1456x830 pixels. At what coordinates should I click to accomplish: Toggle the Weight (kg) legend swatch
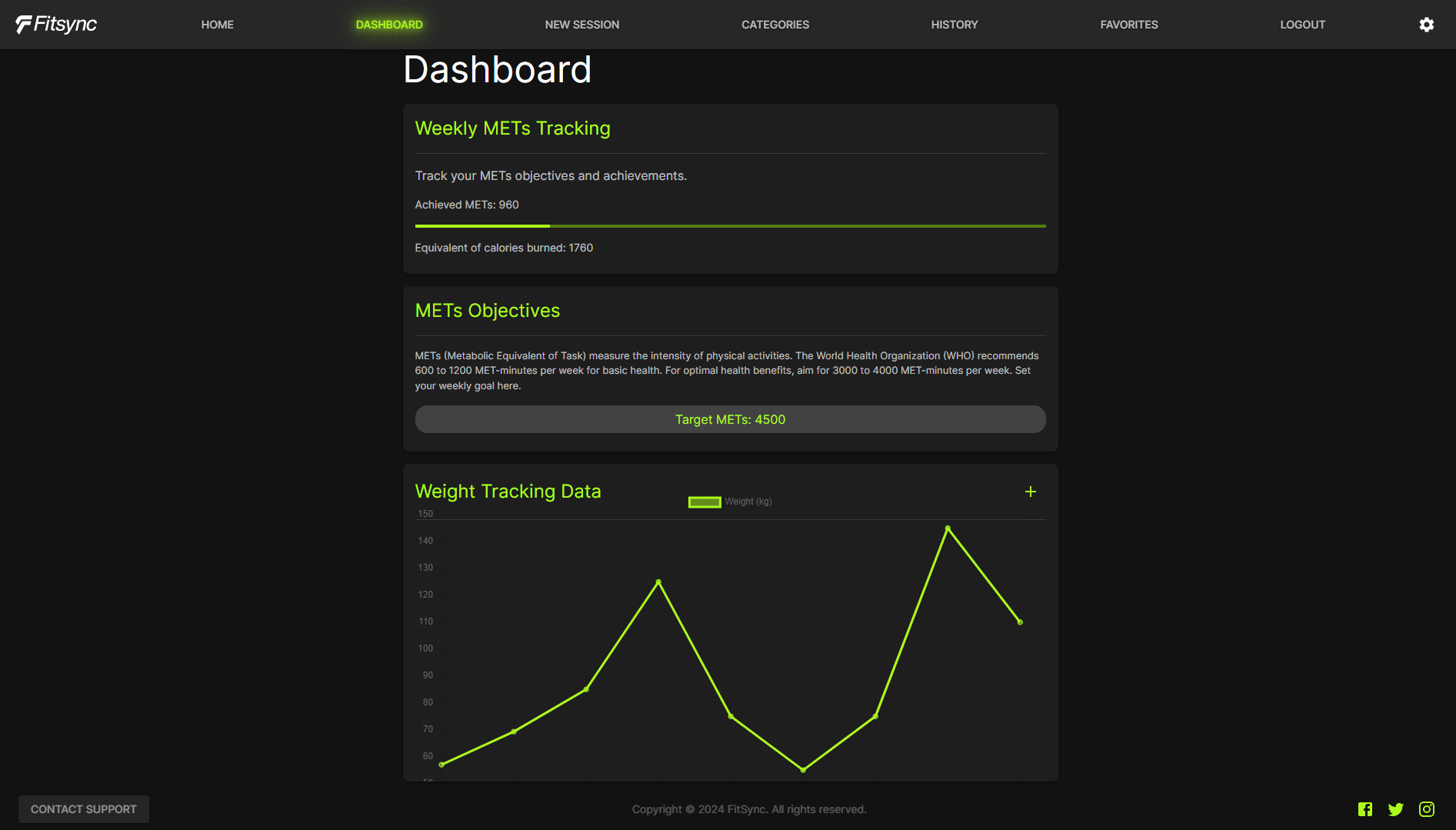tap(705, 502)
